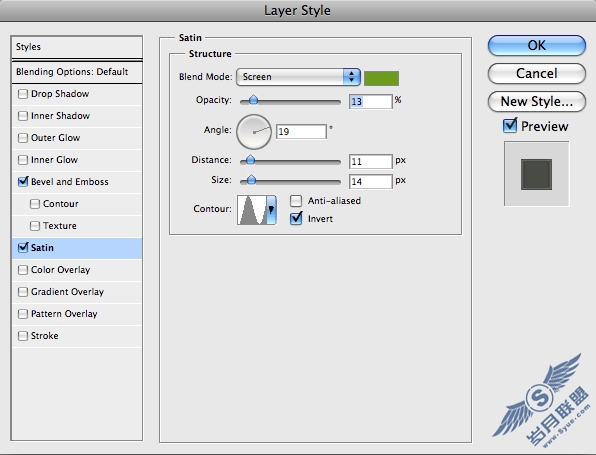This screenshot has width=596, height=455.
Task: Uncheck the Bevel and Emboss checkbox
Action: tap(23, 181)
